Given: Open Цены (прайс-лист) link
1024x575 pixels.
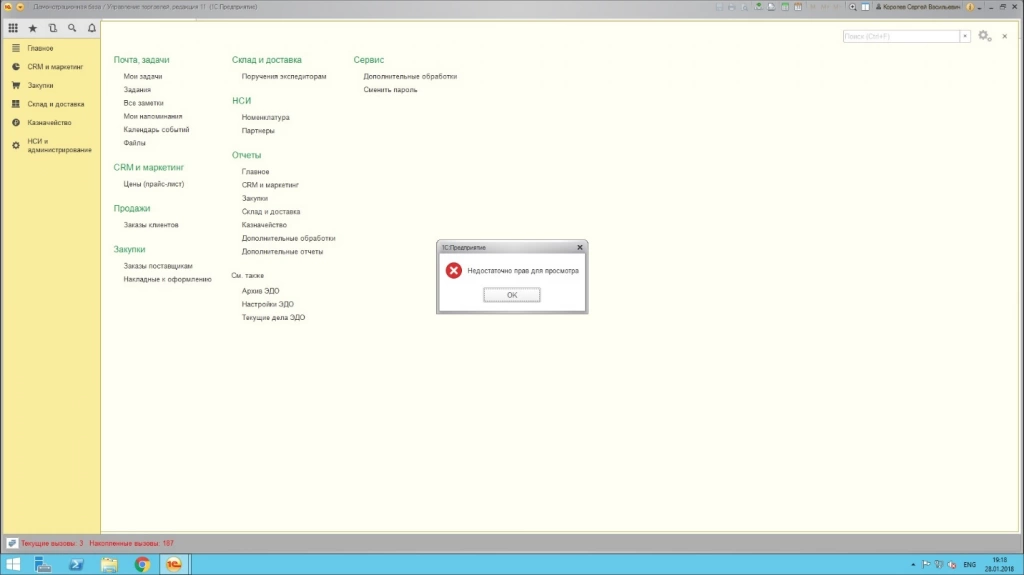Looking at the screenshot, I should point(153,184).
